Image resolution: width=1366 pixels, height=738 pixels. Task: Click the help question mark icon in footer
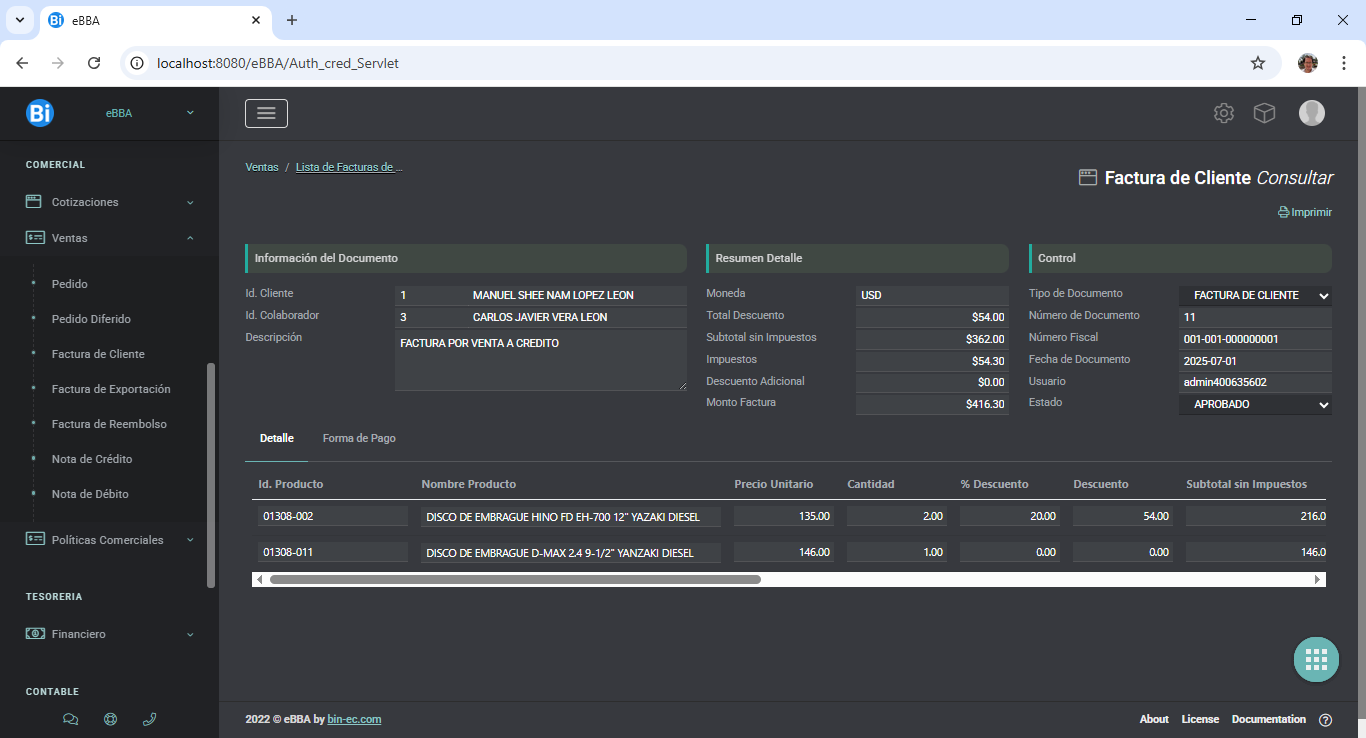[1325, 720]
